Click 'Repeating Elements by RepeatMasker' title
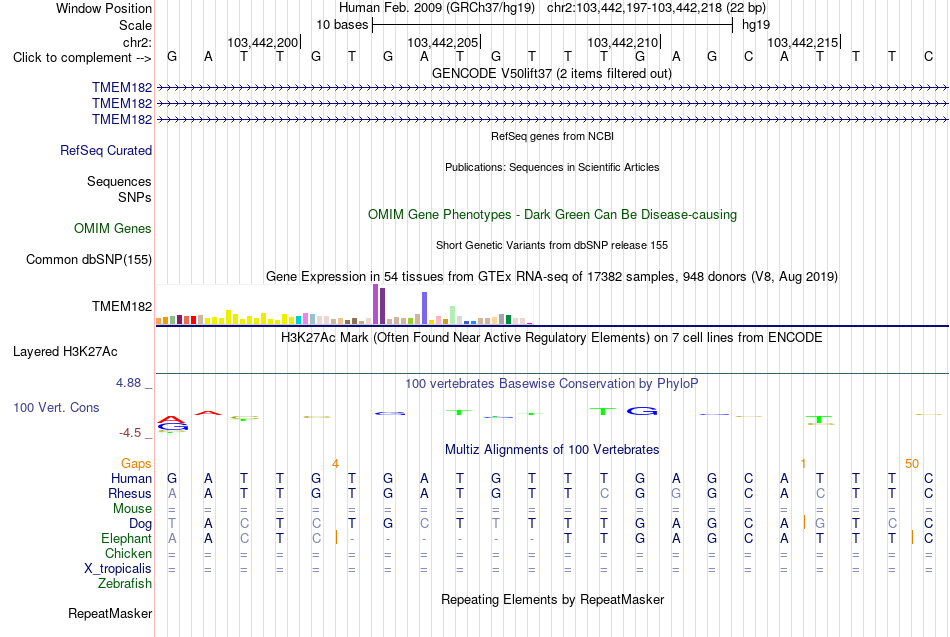The height and width of the screenshot is (637, 950). [552, 599]
